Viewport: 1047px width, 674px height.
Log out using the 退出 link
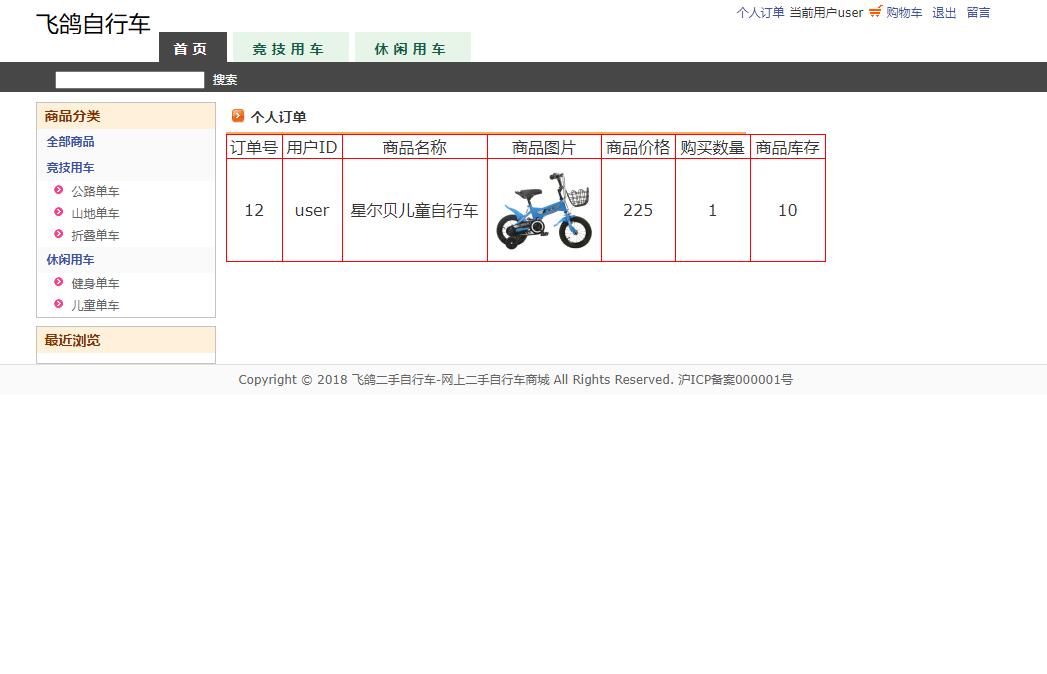[x=944, y=13]
